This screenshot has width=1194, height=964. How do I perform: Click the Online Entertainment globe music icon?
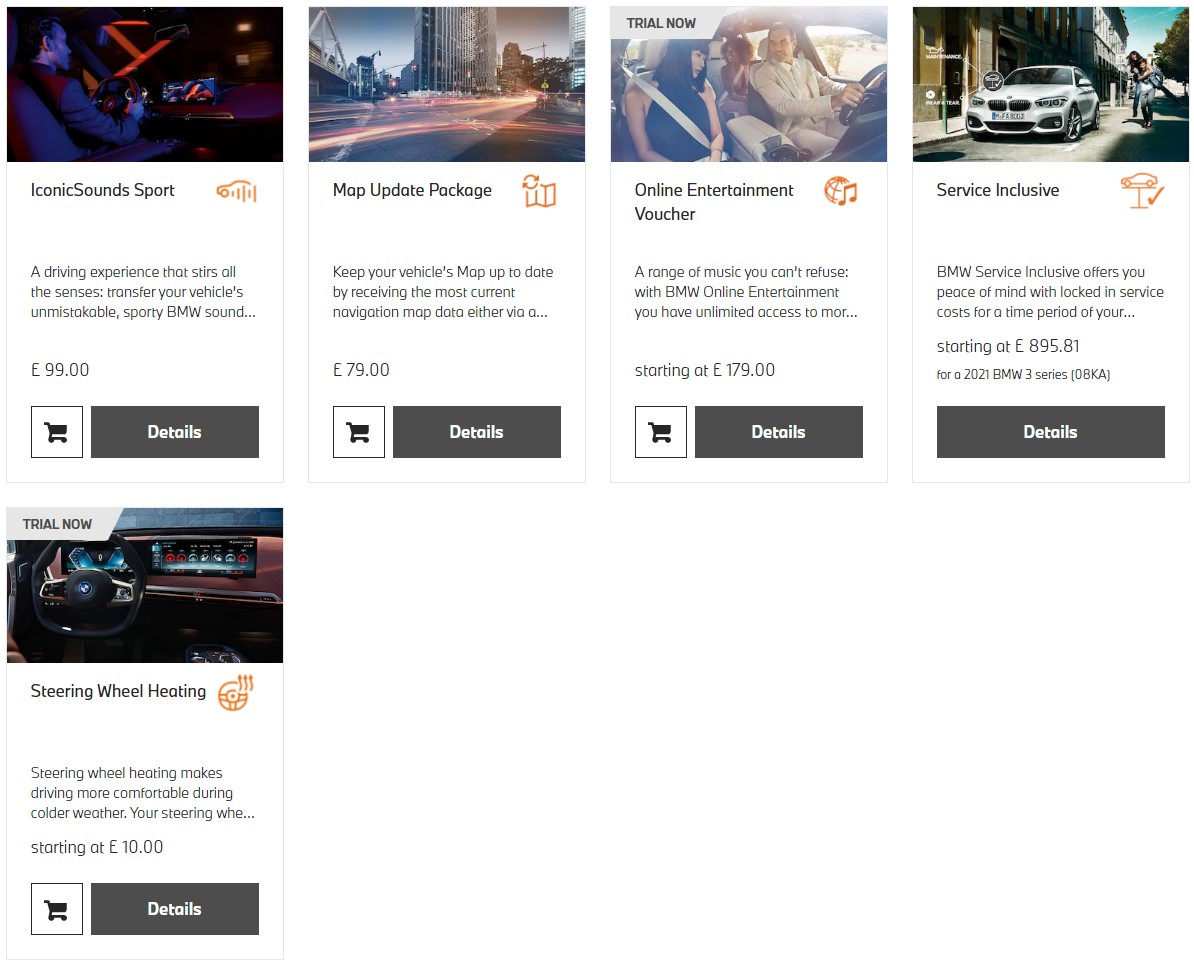tap(841, 191)
